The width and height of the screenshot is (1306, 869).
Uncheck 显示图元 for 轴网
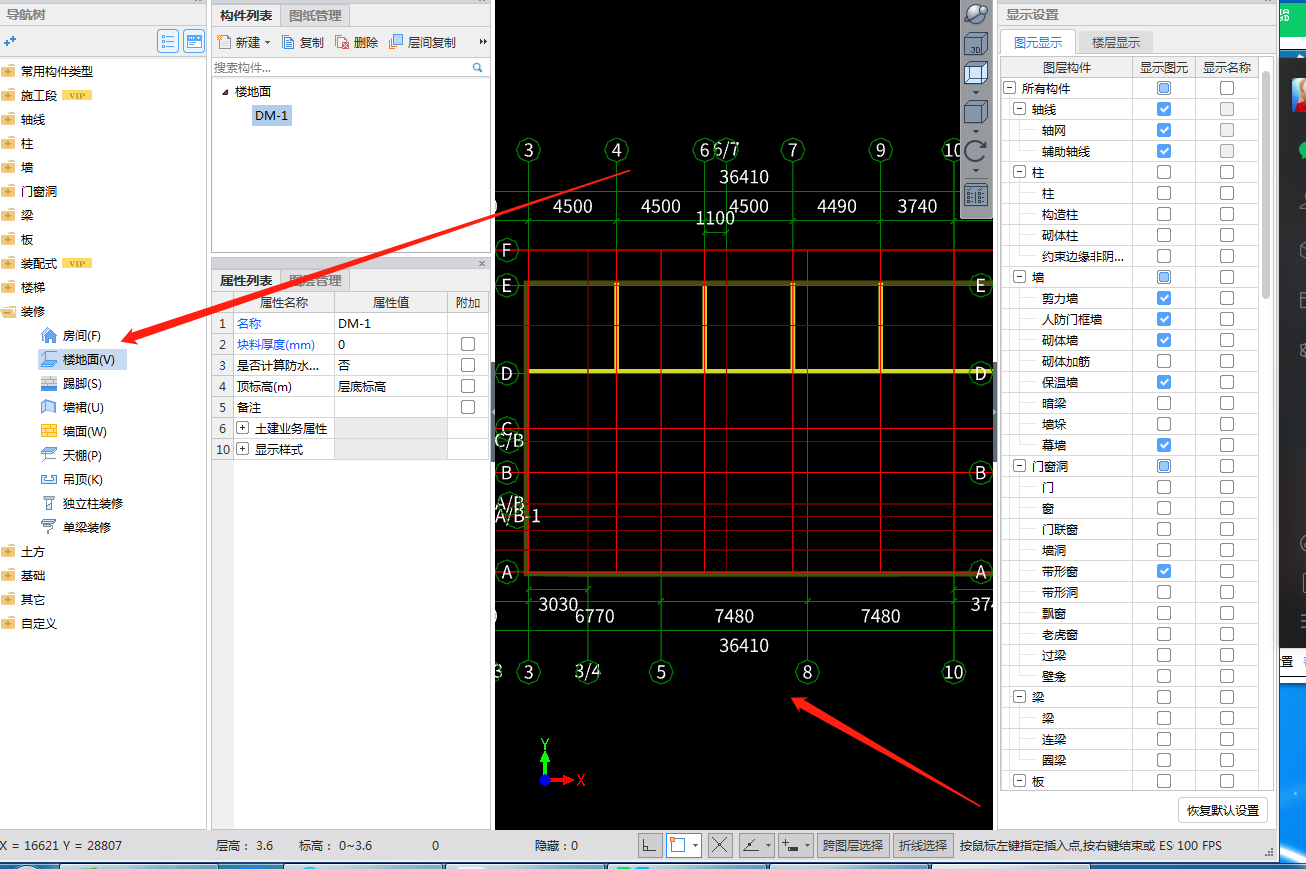tap(1164, 131)
